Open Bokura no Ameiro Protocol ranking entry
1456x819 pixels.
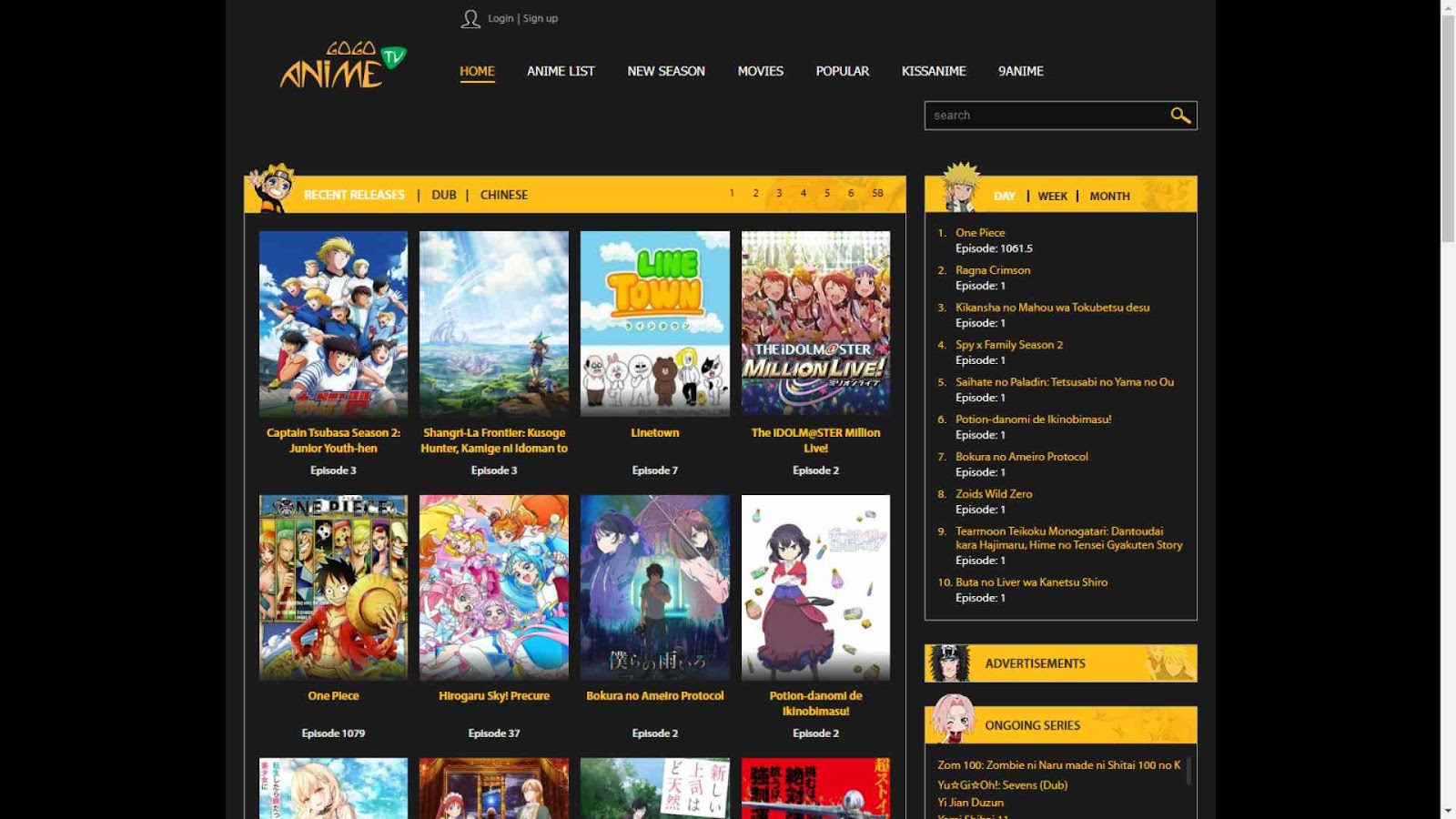pos(1022,457)
